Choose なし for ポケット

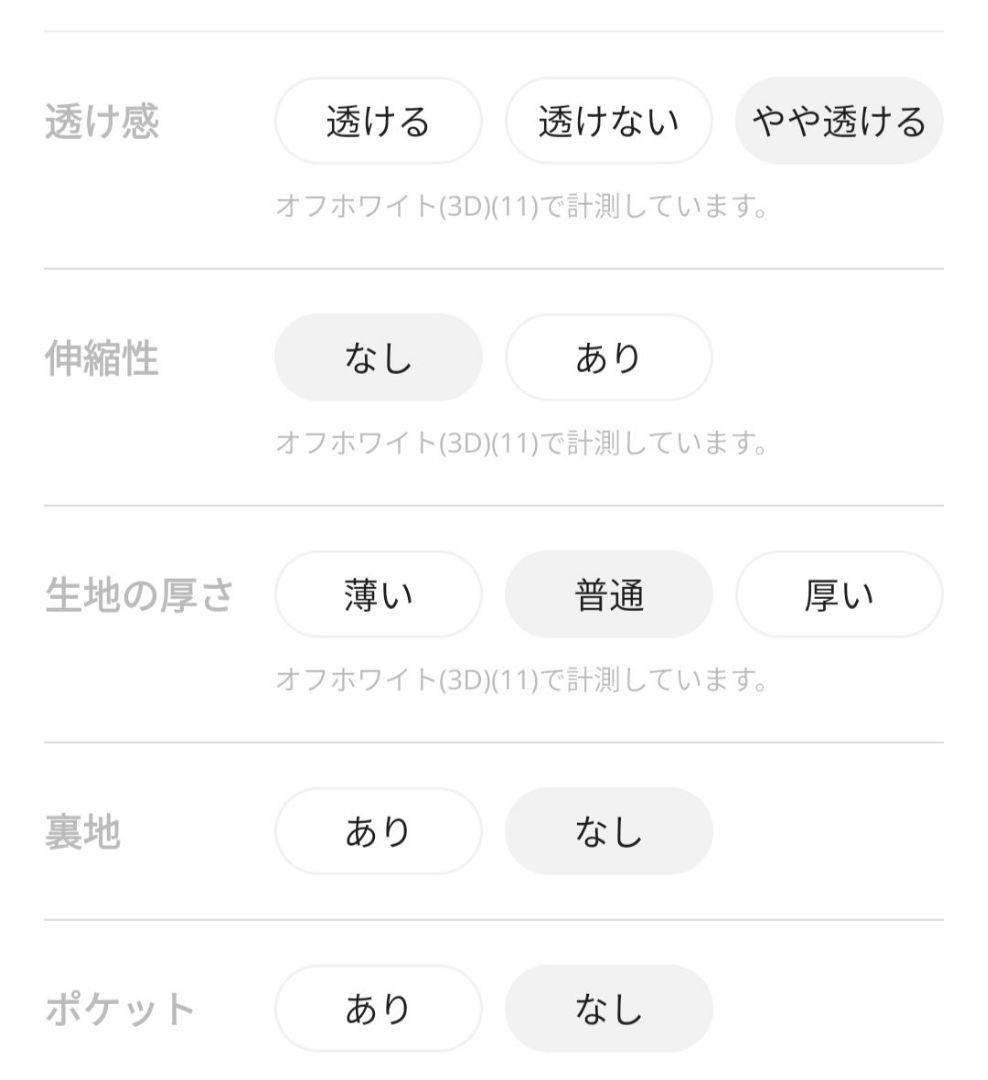pos(608,1008)
